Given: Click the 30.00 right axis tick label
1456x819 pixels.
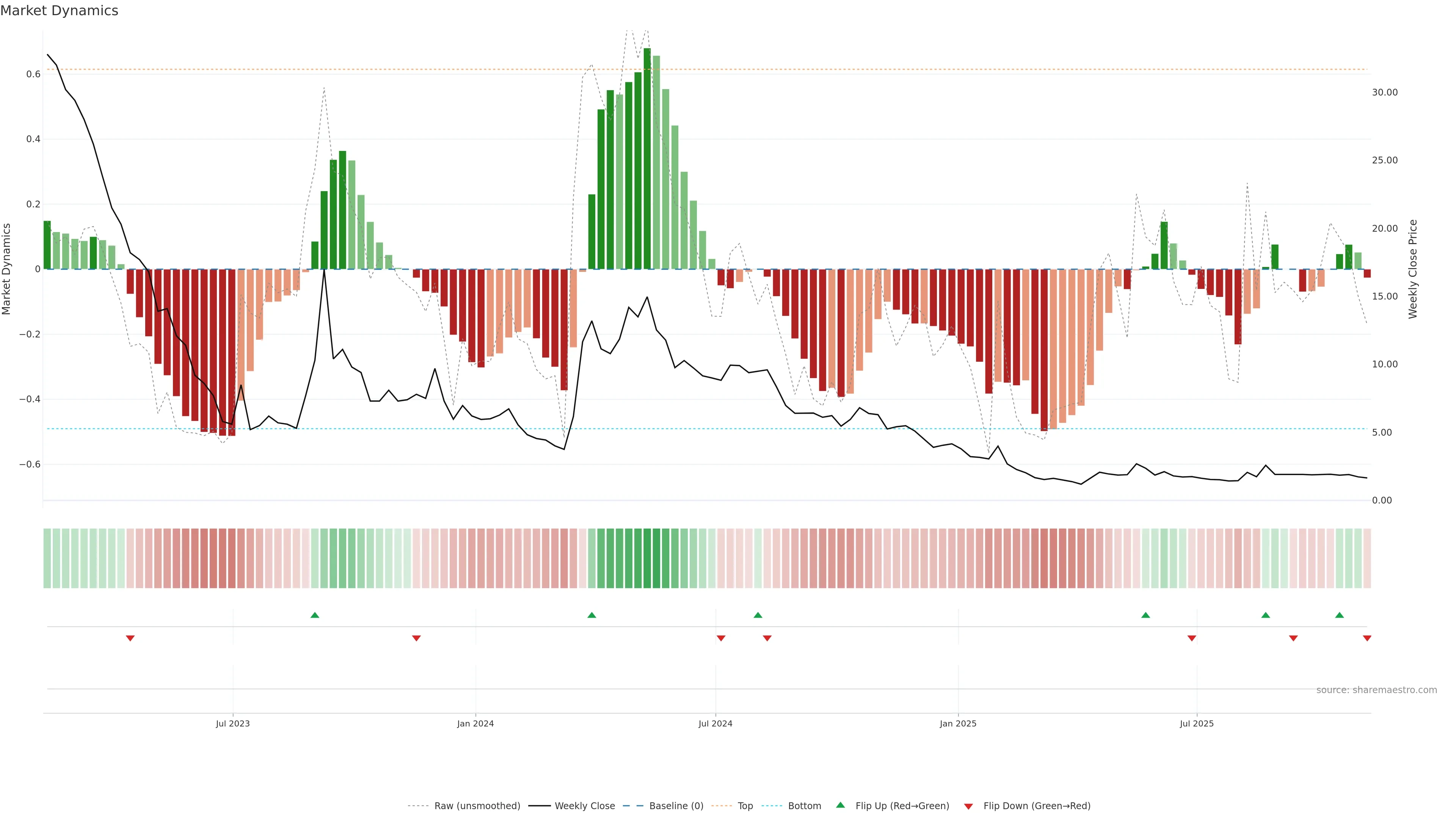Looking at the screenshot, I should 1384,92.
